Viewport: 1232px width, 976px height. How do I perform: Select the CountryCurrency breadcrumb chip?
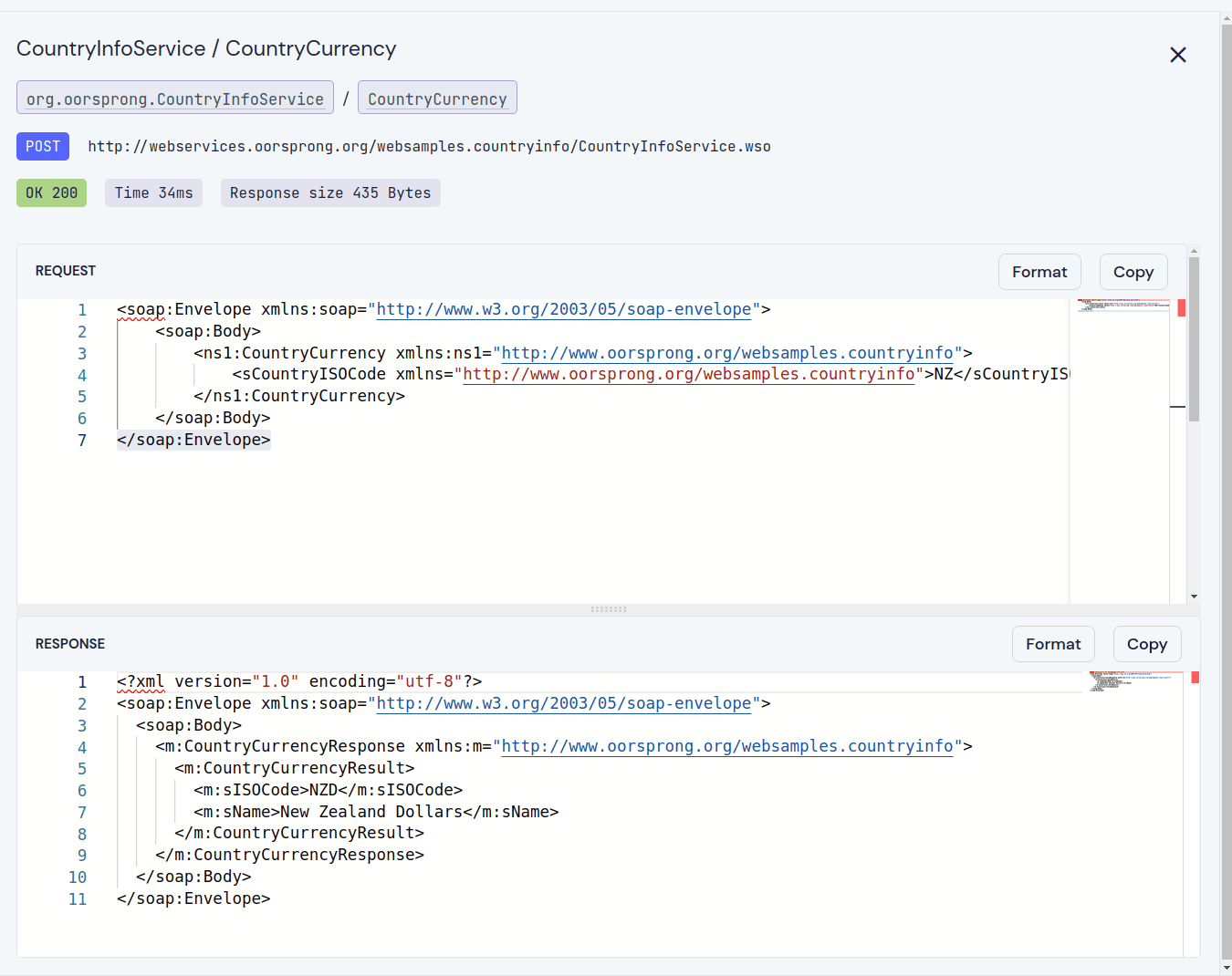437,99
